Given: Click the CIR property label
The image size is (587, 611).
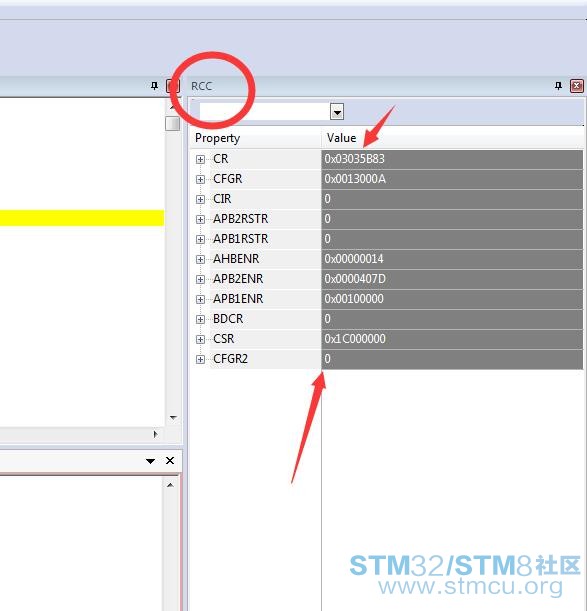Looking at the screenshot, I should pos(222,199).
